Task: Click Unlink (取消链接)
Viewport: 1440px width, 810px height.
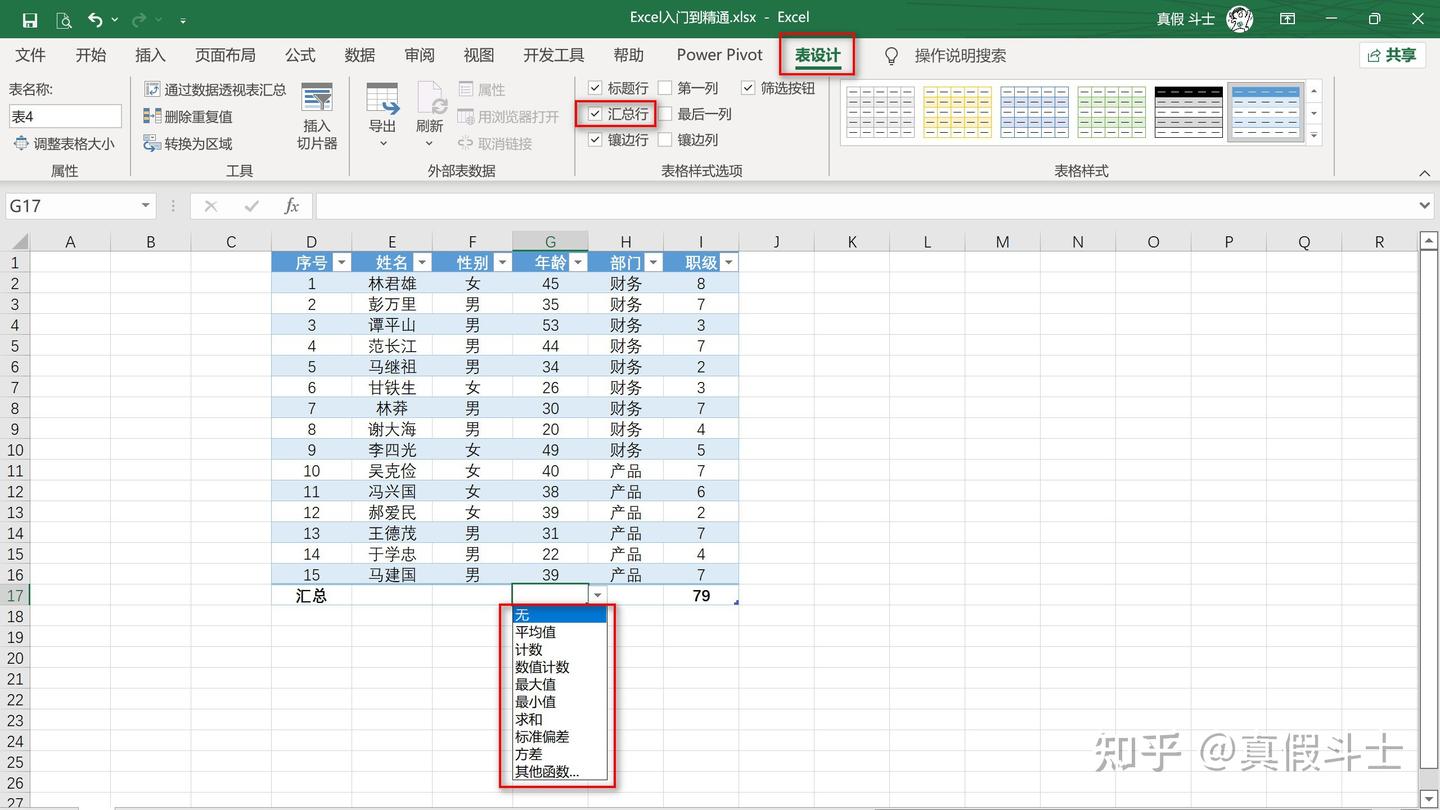Action: point(495,144)
